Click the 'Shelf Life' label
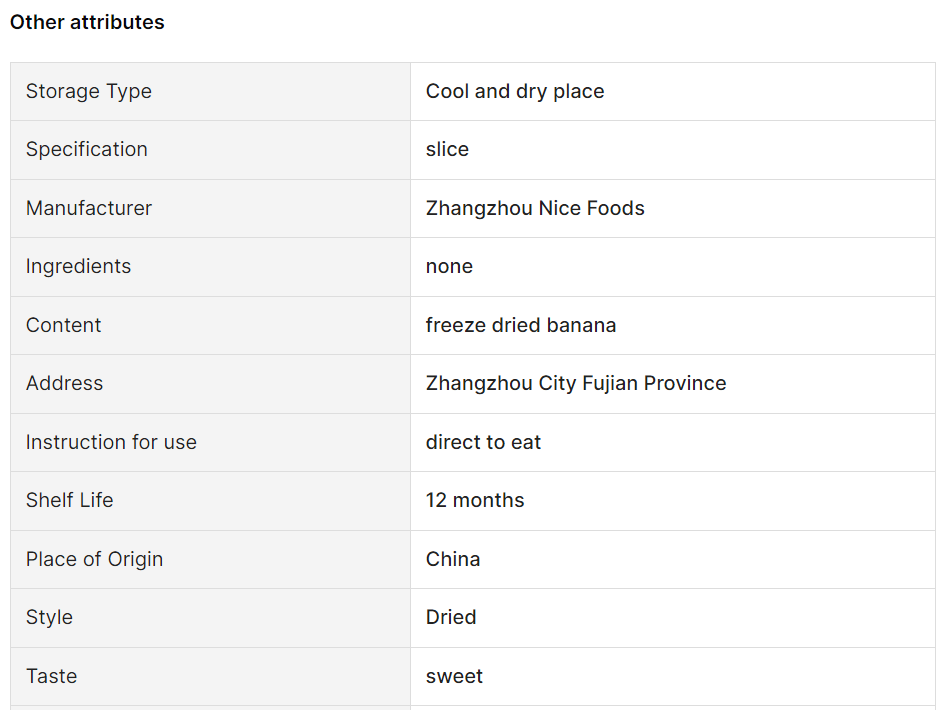This screenshot has width=942, height=710. pos(70,500)
